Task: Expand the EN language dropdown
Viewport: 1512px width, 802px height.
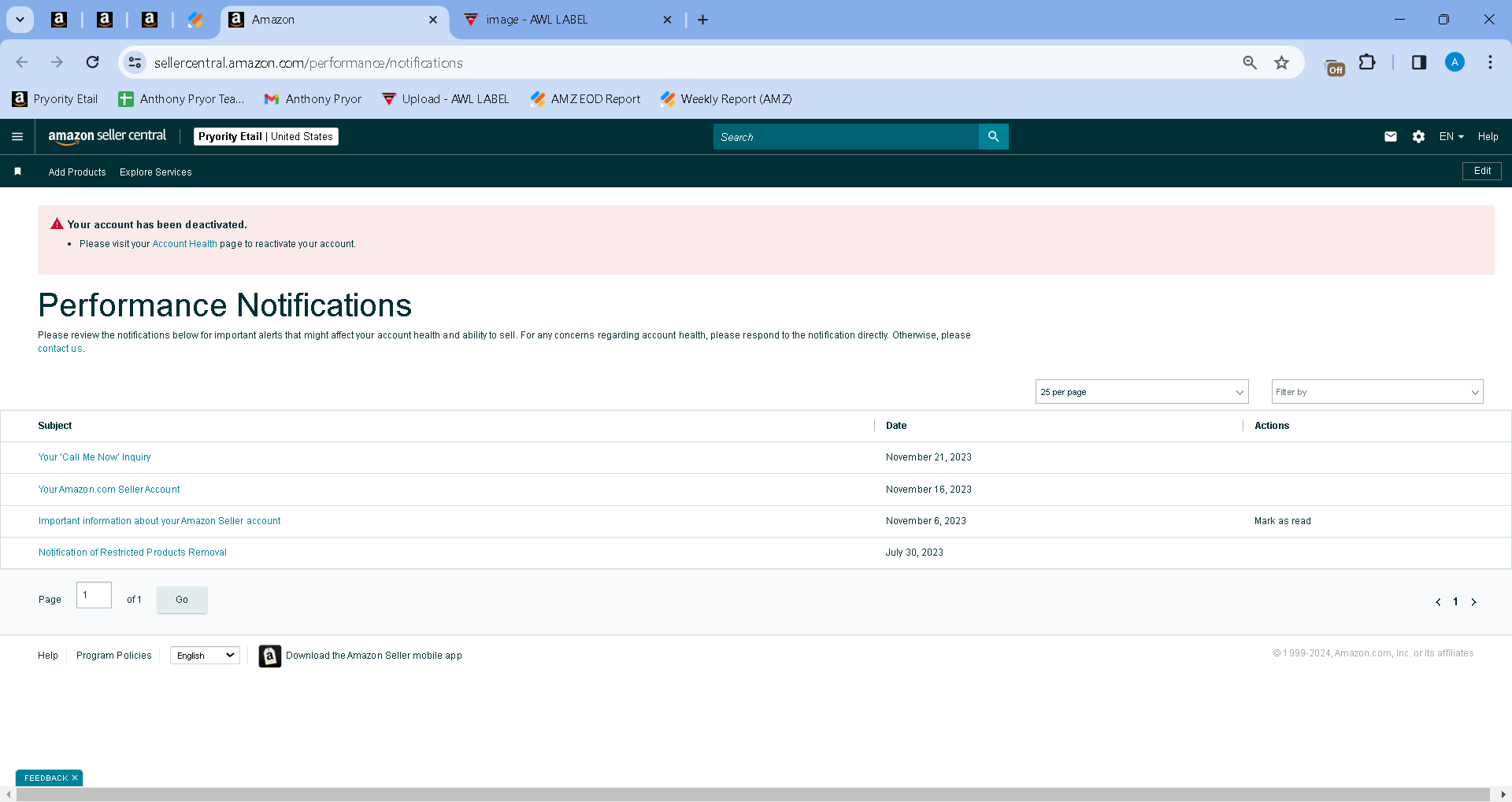Action: pyautogui.click(x=1451, y=137)
